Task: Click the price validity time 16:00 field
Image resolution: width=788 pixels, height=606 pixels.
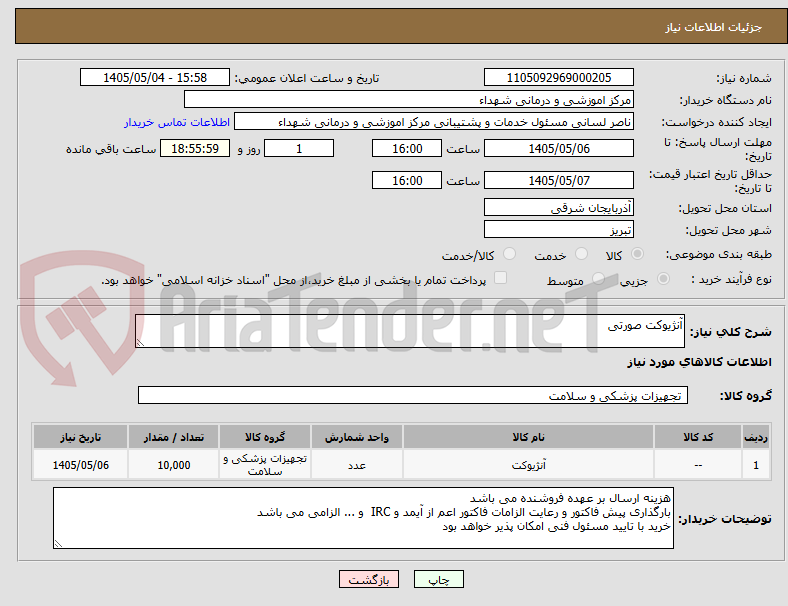Action: tap(407, 180)
